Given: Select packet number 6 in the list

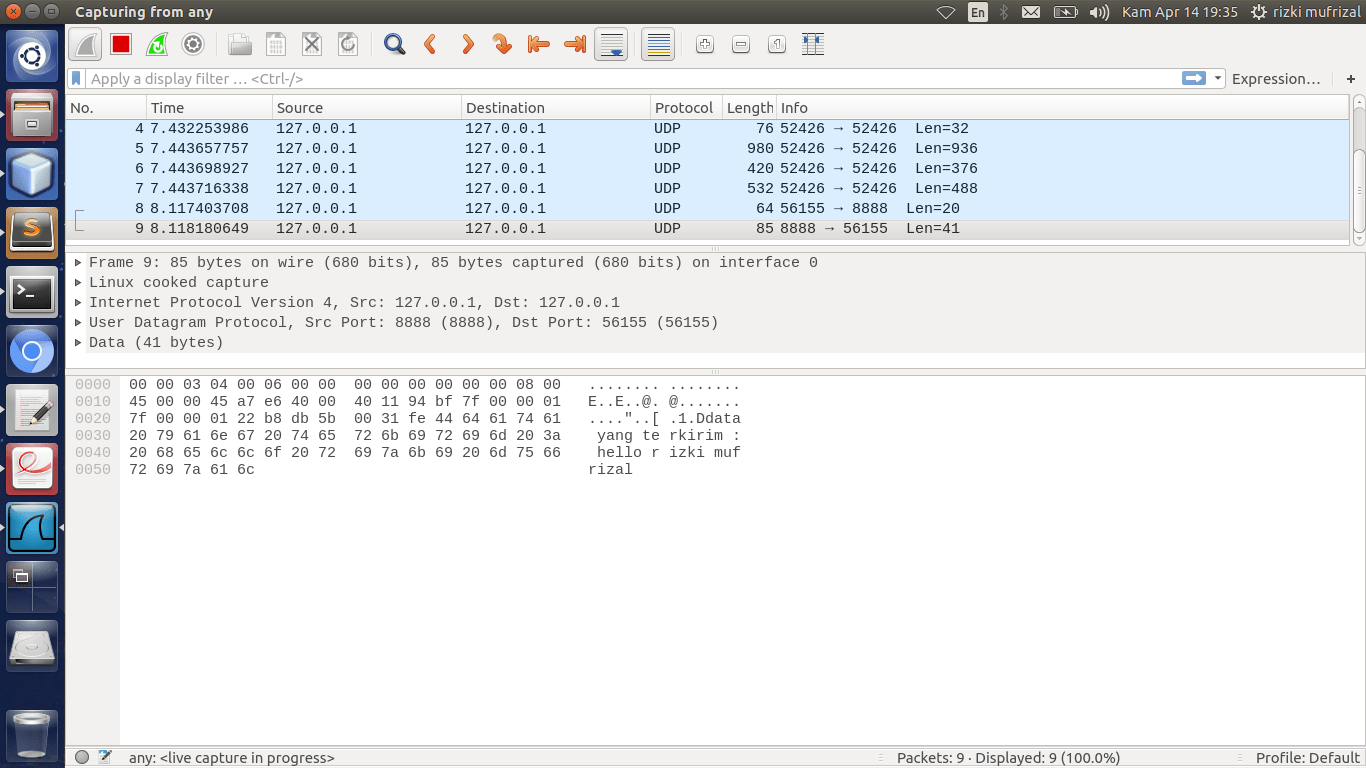Looking at the screenshot, I should click(400, 168).
